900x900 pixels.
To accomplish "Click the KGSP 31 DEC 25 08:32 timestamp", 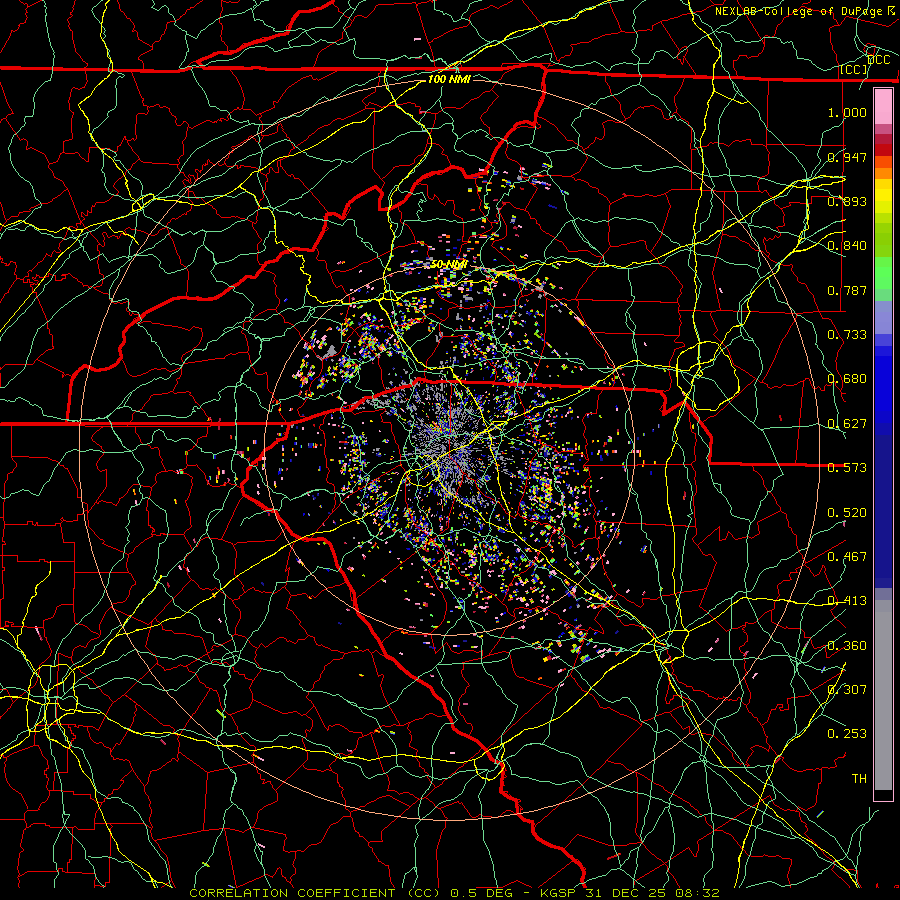I will [x=630, y=893].
